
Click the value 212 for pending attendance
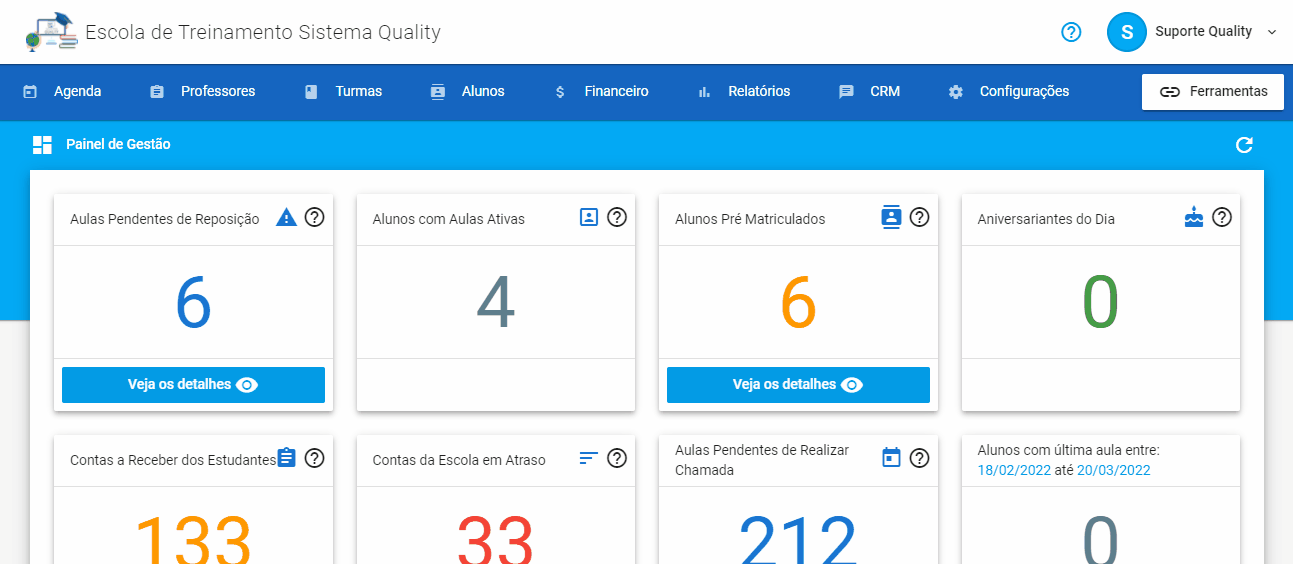(x=798, y=540)
